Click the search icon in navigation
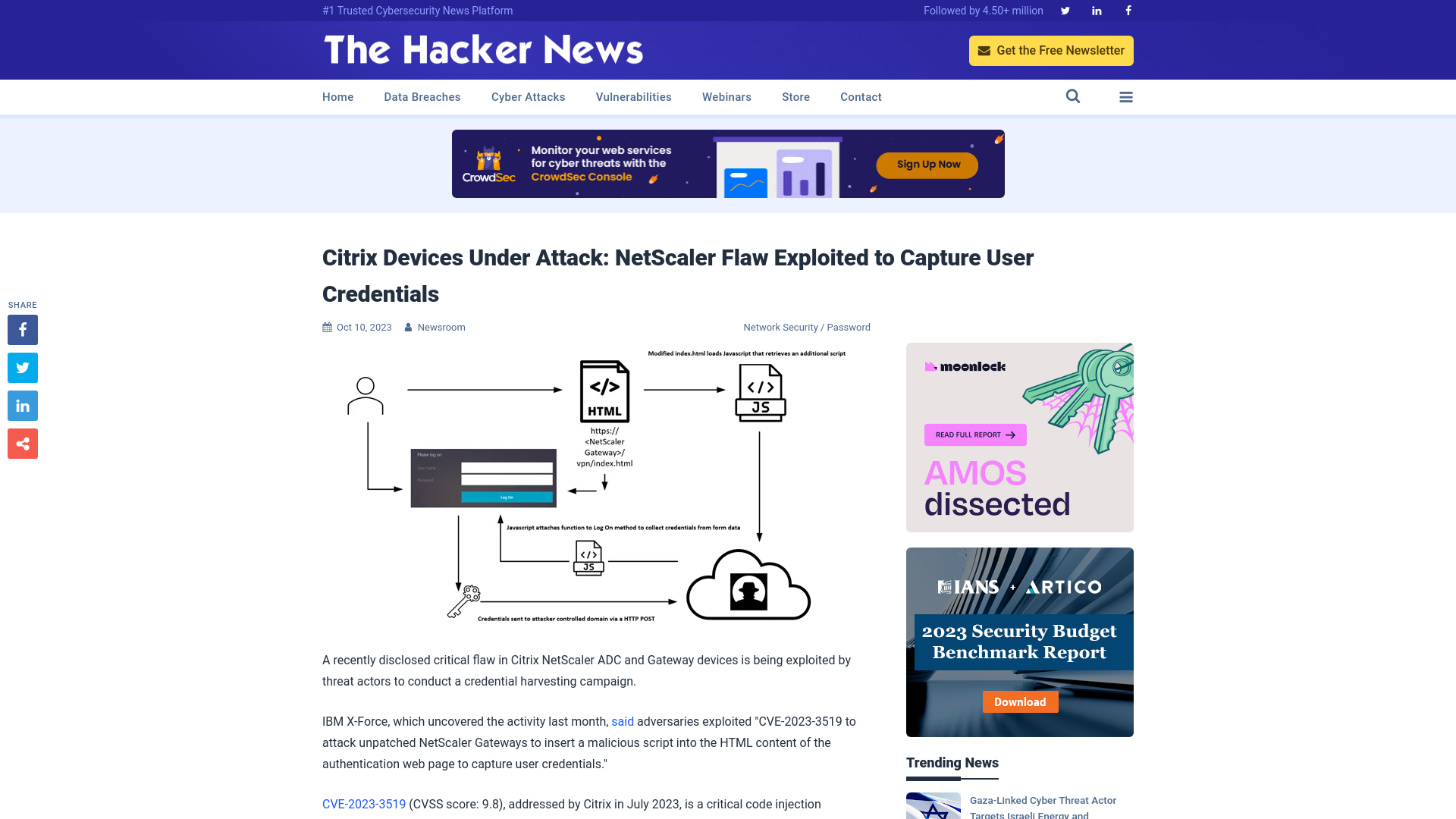This screenshot has height=819, width=1456. pos(1073,96)
